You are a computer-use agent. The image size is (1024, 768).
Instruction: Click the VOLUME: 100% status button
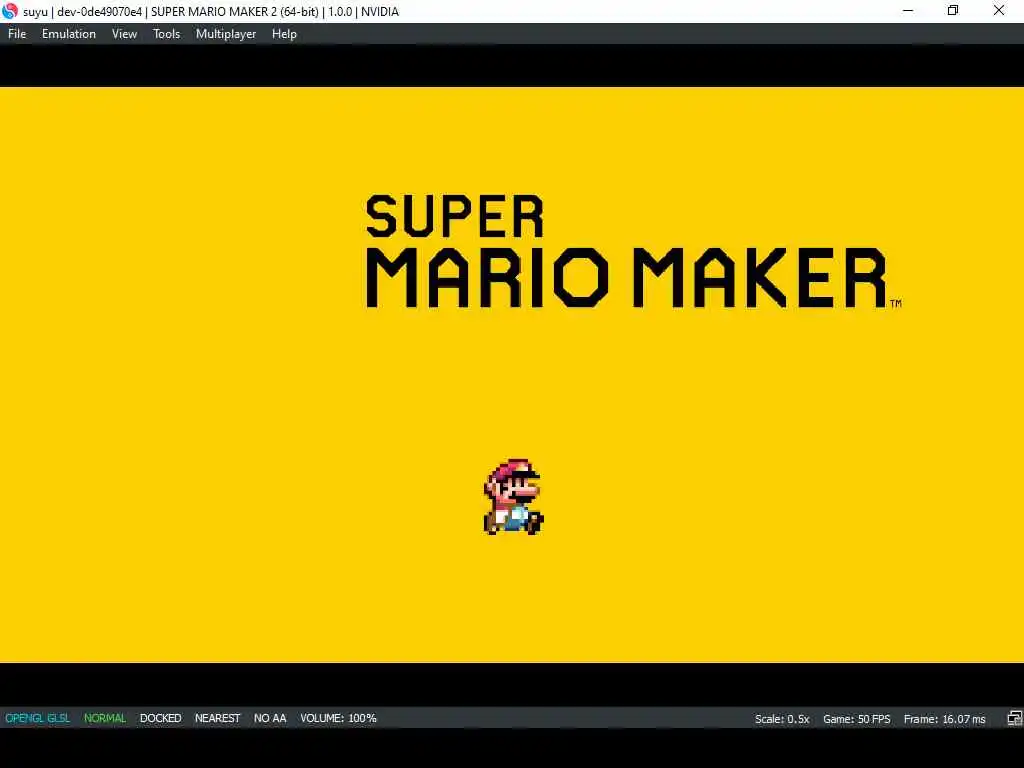click(338, 718)
